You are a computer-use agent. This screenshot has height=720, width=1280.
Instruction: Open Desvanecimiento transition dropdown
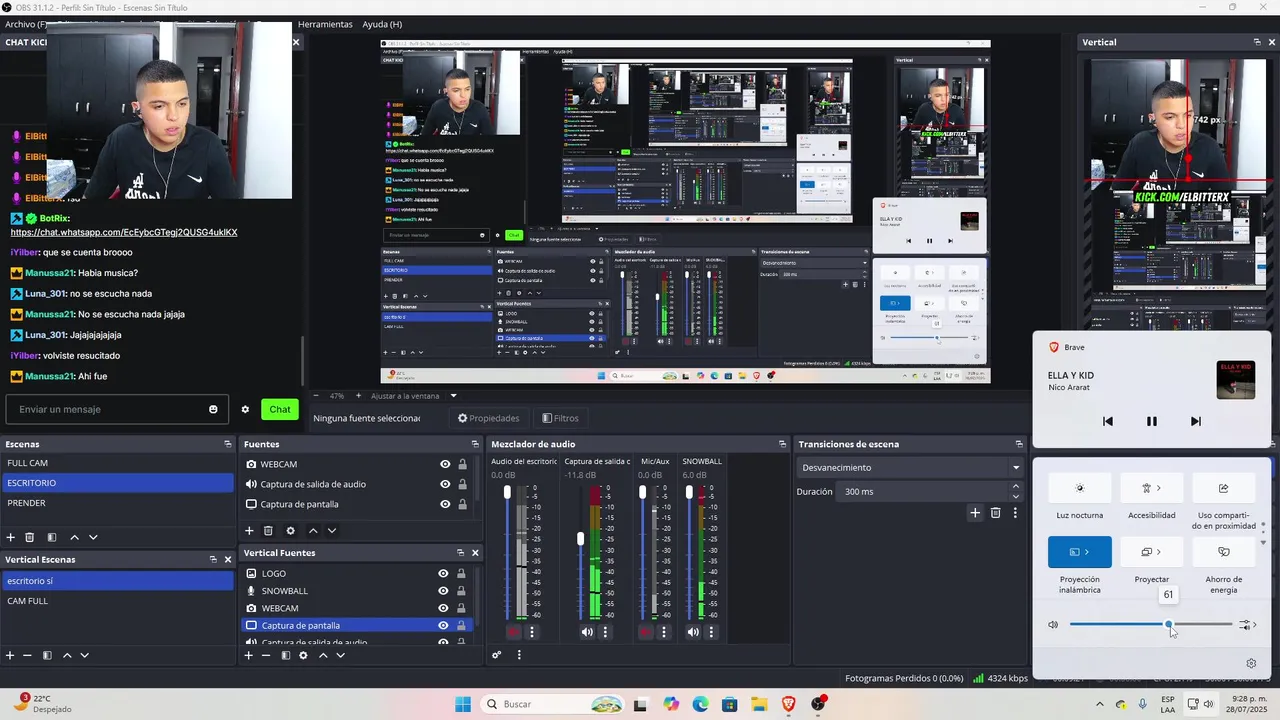(1016, 467)
